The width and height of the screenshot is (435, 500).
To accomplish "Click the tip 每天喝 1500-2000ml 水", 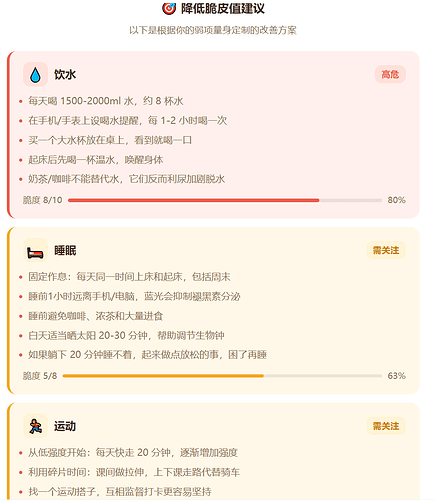I will tap(106, 101).
